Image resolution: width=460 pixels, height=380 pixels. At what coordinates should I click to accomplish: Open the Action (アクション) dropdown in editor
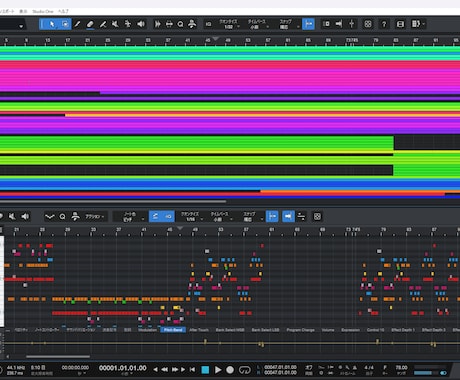(95, 217)
